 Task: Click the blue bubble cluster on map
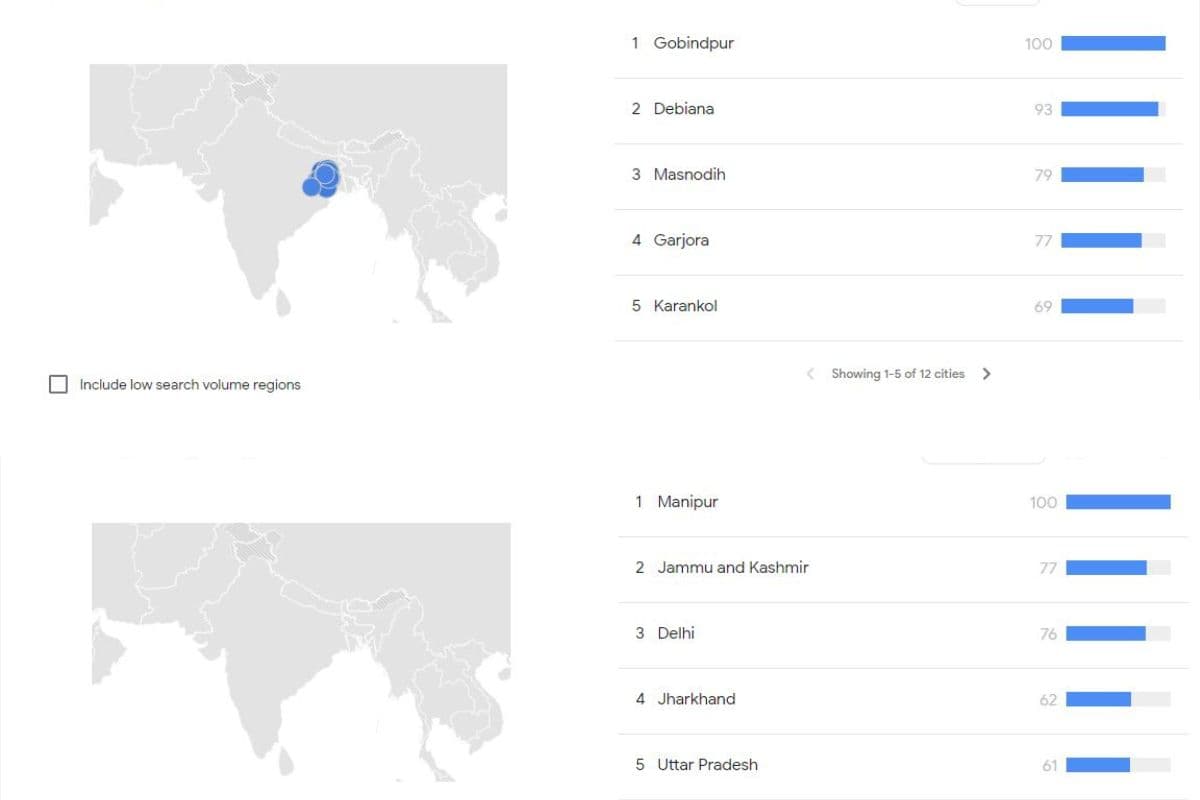tap(322, 179)
